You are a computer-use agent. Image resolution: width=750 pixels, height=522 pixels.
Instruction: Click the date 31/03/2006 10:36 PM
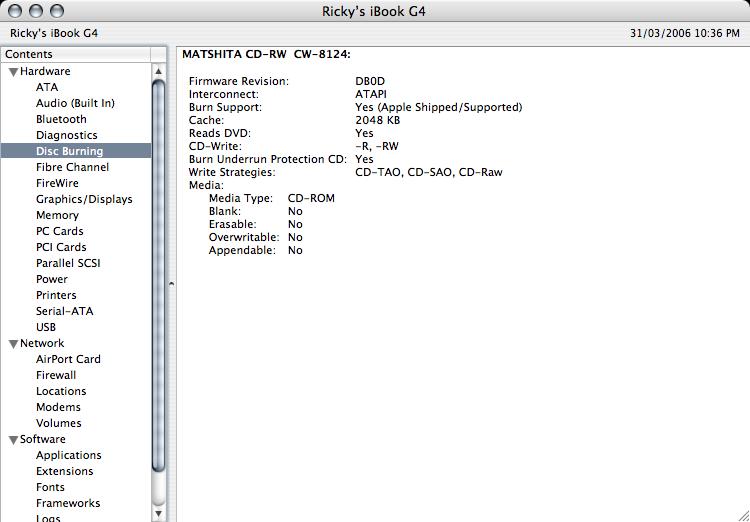click(684, 33)
